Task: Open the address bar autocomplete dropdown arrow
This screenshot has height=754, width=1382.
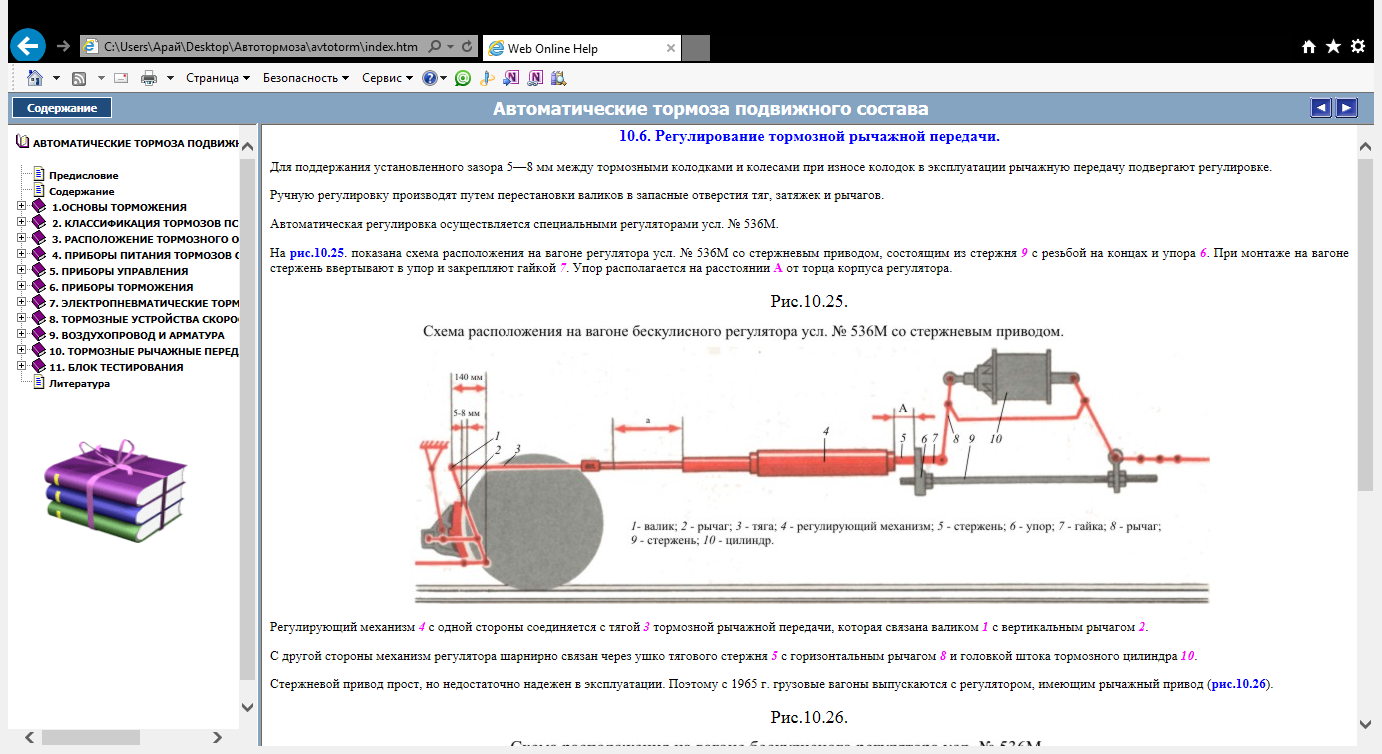Action: coord(451,47)
